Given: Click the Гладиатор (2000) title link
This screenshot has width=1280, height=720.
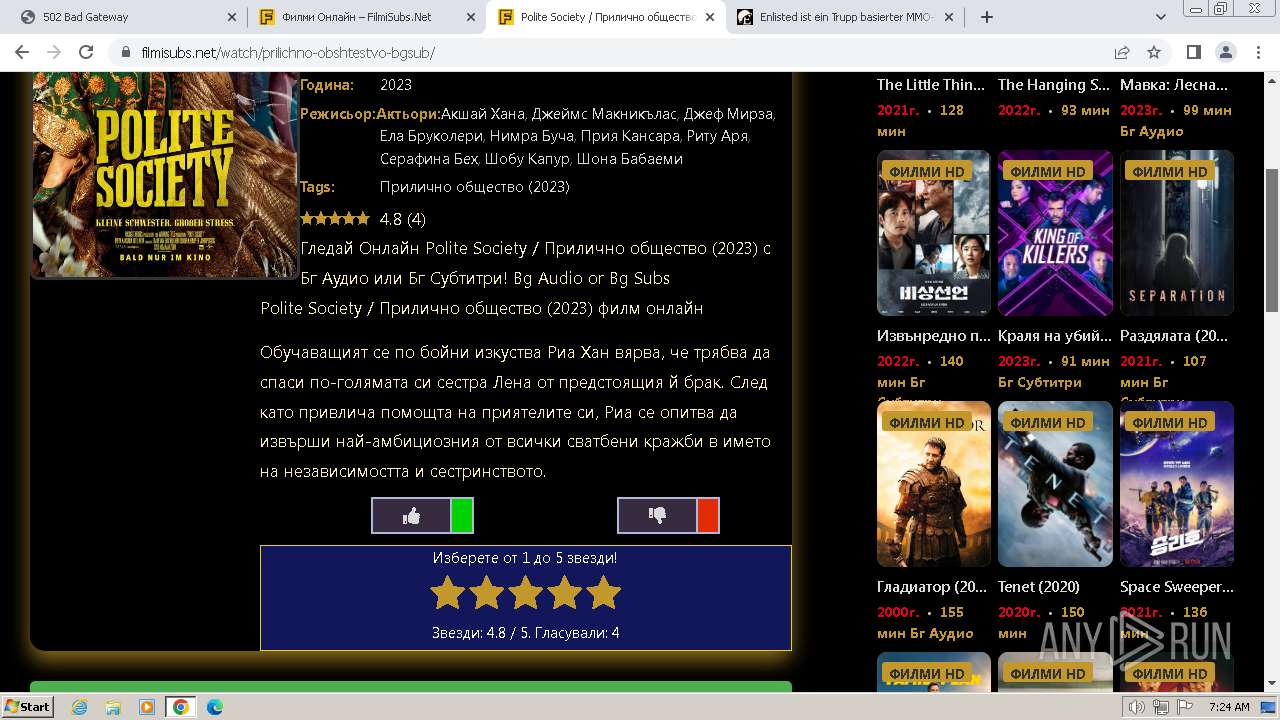Looking at the screenshot, I should (932, 587).
